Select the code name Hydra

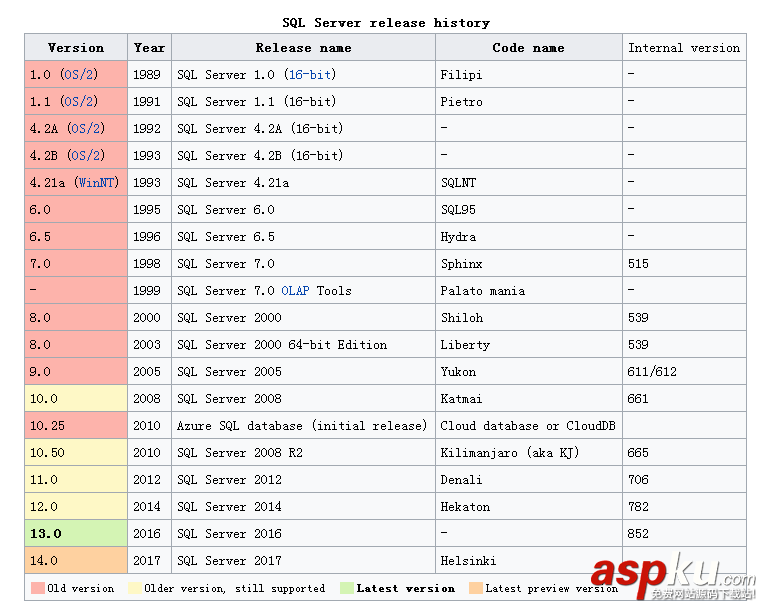[x=458, y=237]
